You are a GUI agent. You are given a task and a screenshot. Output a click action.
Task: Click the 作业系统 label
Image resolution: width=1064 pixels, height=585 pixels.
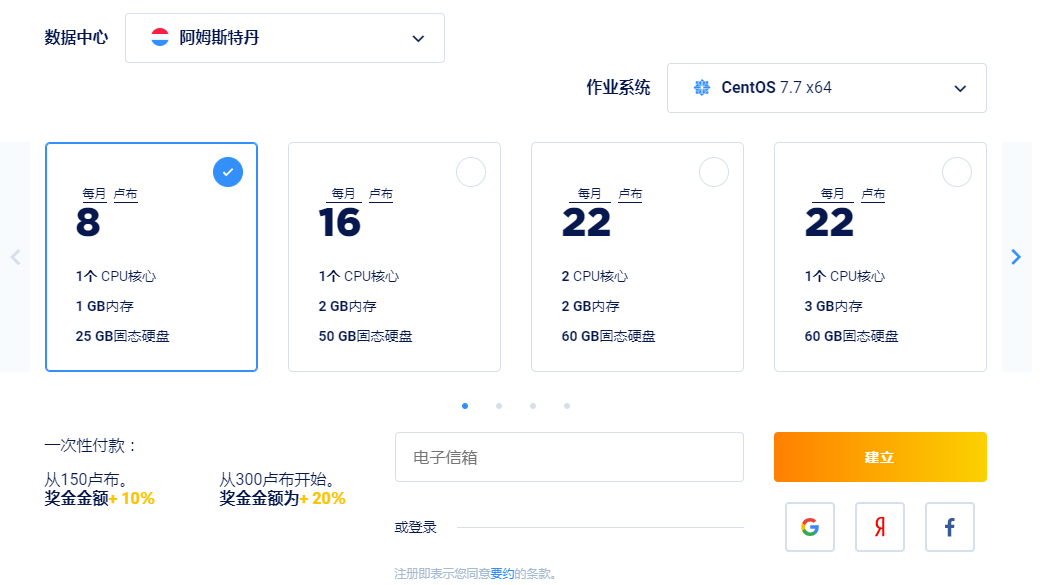pyautogui.click(x=618, y=88)
